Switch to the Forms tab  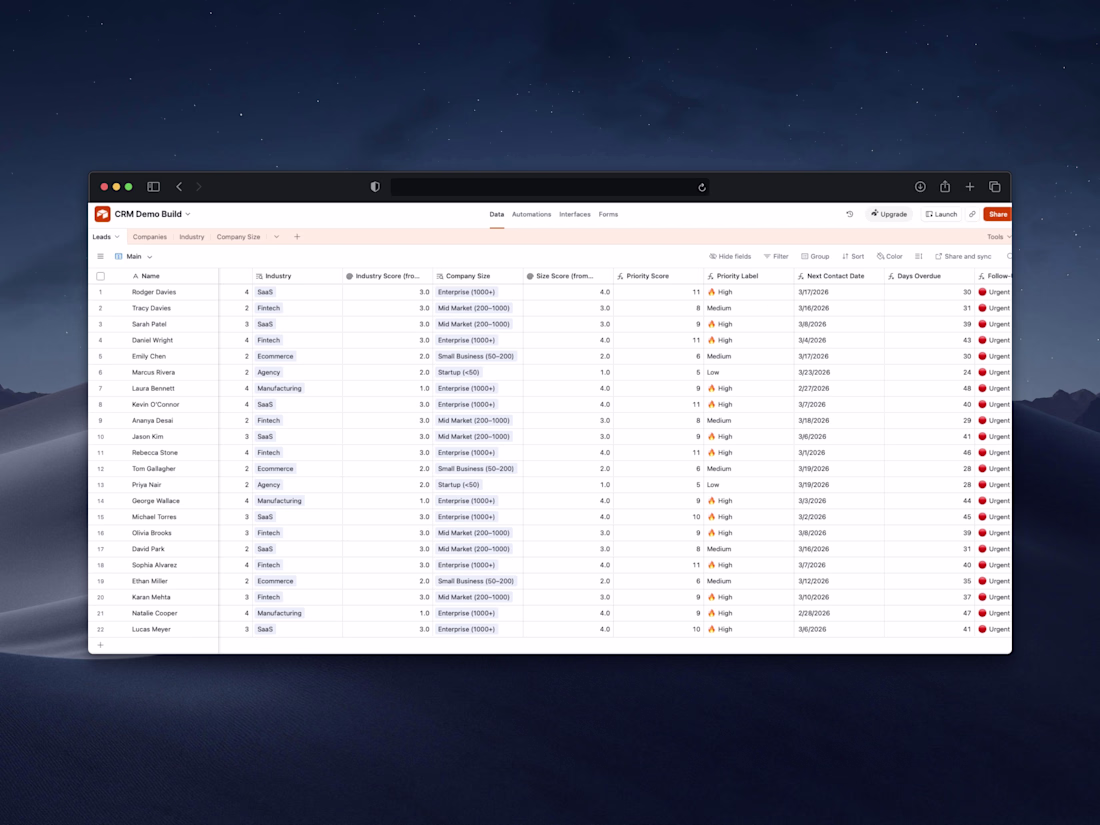tap(608, 214)
